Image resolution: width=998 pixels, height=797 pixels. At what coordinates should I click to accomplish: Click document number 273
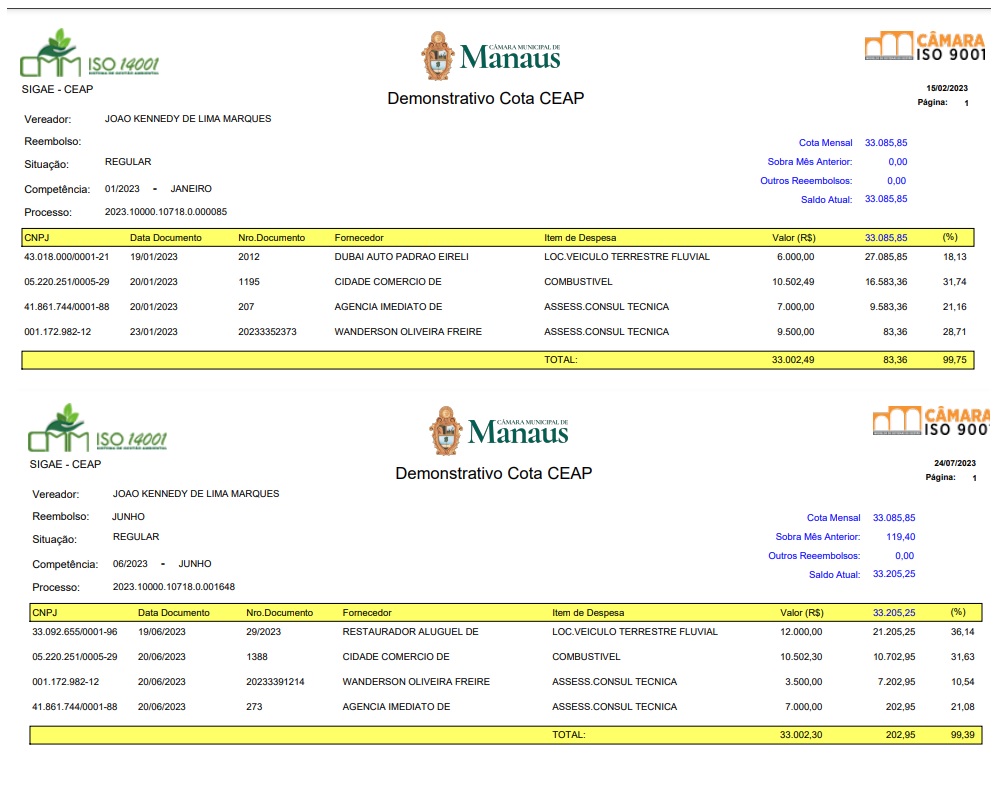coord(254,707)
